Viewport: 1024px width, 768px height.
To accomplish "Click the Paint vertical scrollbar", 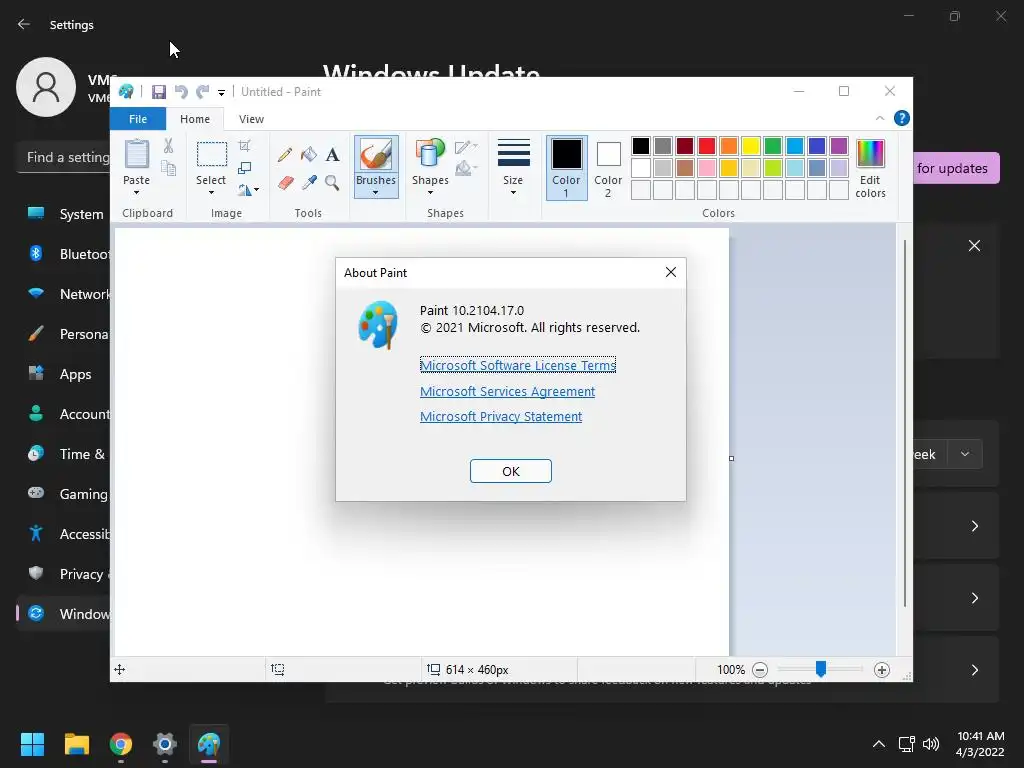I will click(x=904, y=423).
